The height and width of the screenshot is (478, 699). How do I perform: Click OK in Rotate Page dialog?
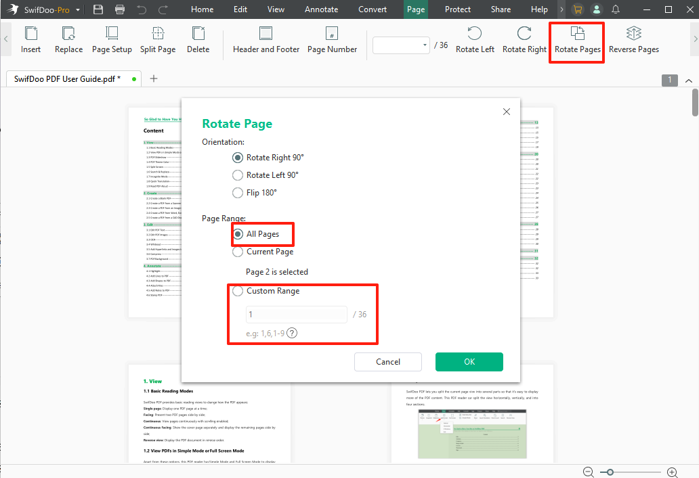469,362
